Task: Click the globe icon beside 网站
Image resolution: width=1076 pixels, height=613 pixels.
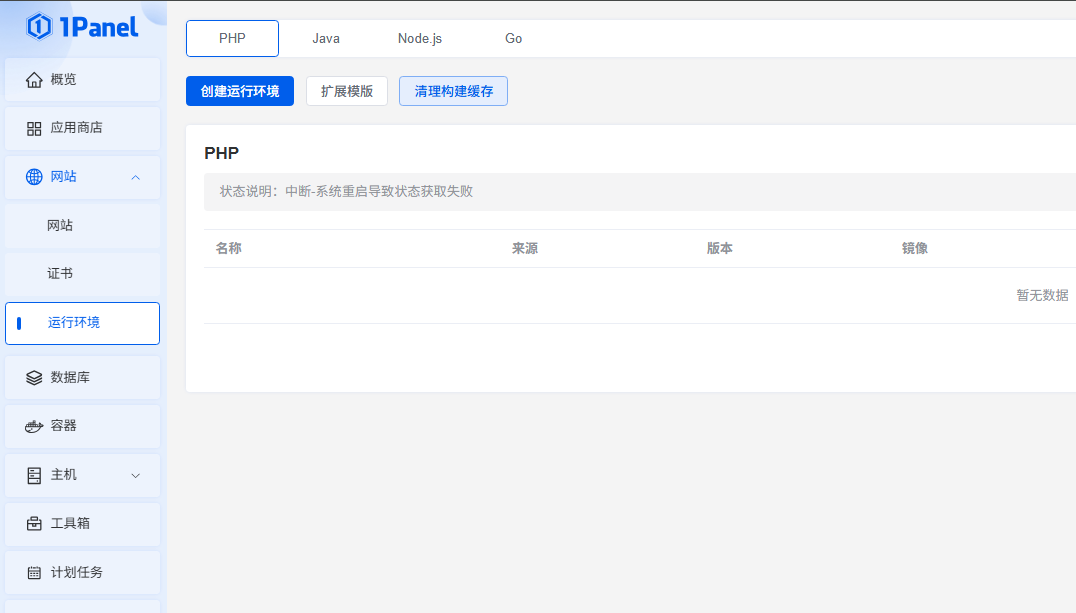Action: pos(34,177)
